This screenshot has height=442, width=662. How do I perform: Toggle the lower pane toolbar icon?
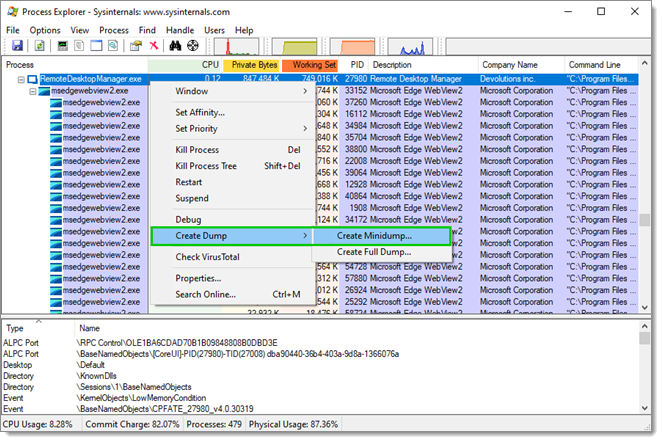pyautogui.click(x=96, y=46)
